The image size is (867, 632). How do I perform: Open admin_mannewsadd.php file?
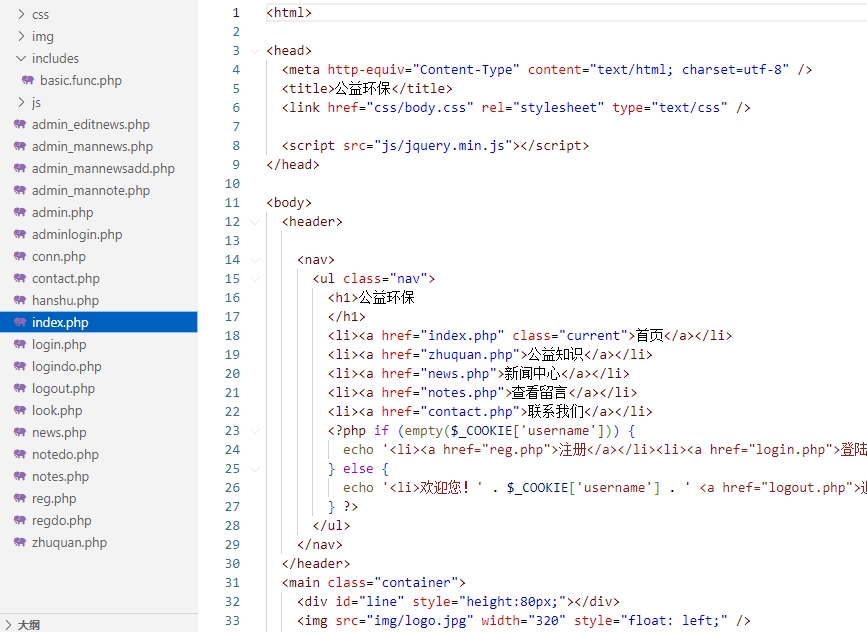(103, 169)
